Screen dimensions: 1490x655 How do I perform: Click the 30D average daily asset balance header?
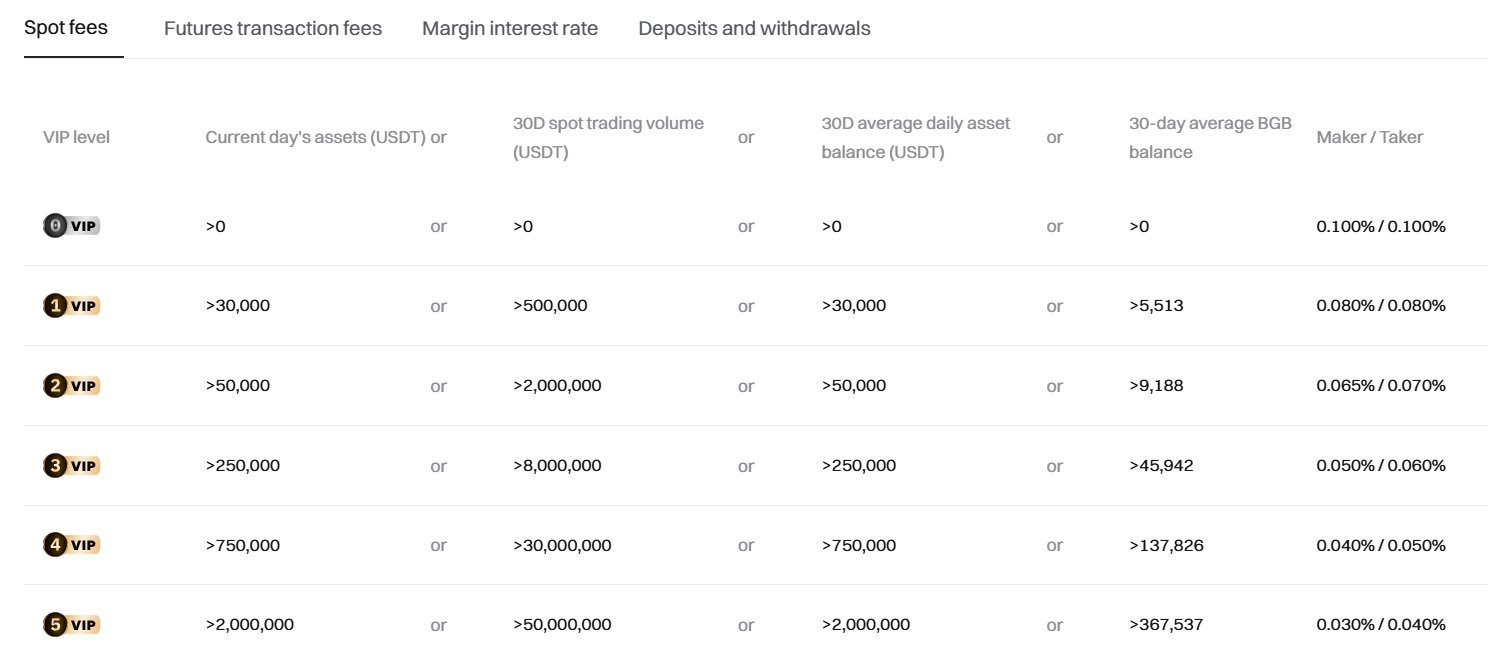point(916,137)
